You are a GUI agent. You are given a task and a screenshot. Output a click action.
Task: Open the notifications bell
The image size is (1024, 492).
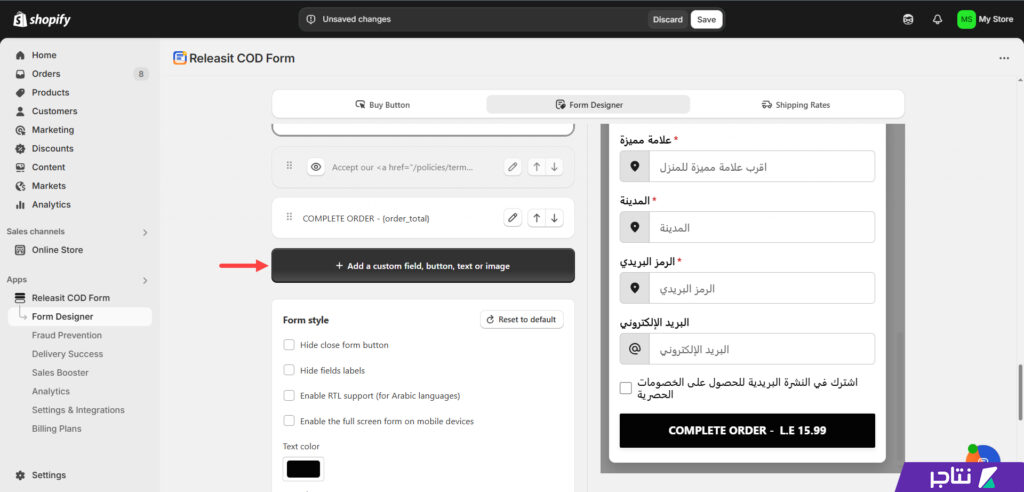click(x=937, y=20)
